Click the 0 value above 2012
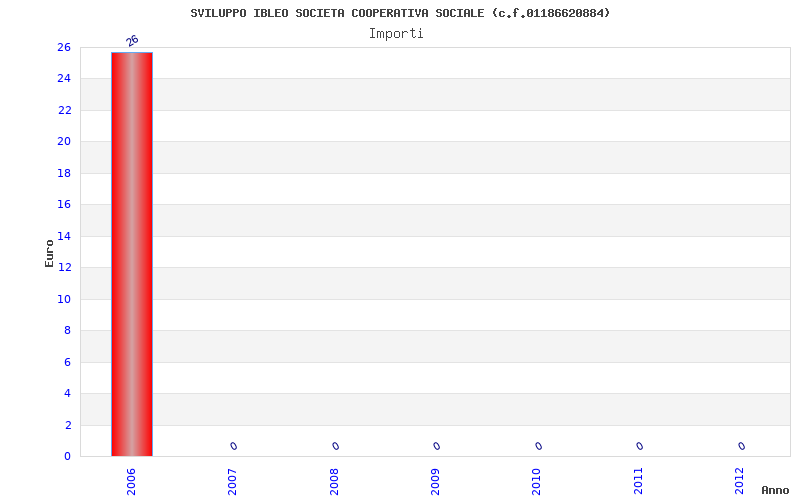The height and width of the screenshot is (500, 800). click(742, 446)
